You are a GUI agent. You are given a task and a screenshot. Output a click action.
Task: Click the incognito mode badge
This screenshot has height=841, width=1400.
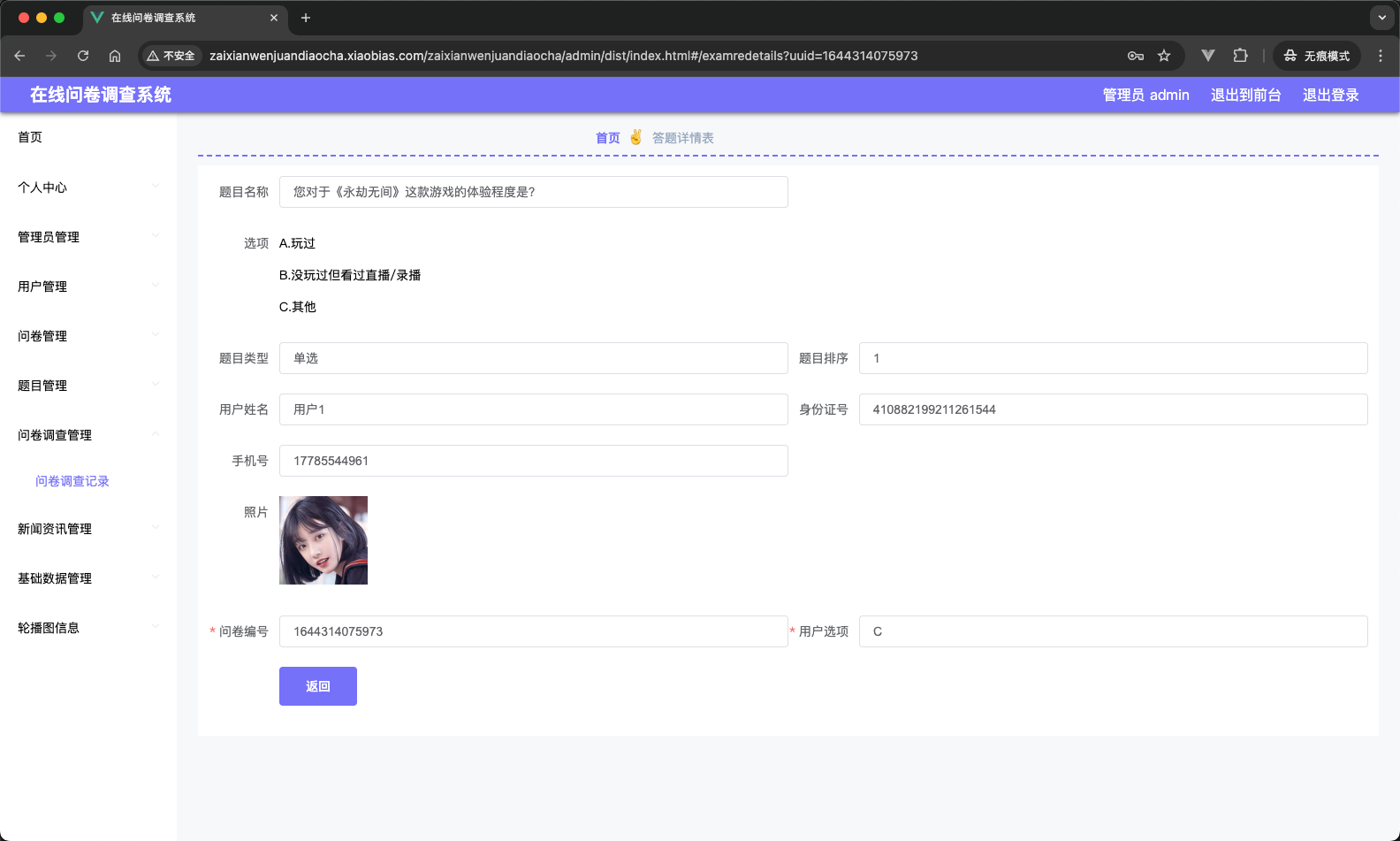(1317, 56)
